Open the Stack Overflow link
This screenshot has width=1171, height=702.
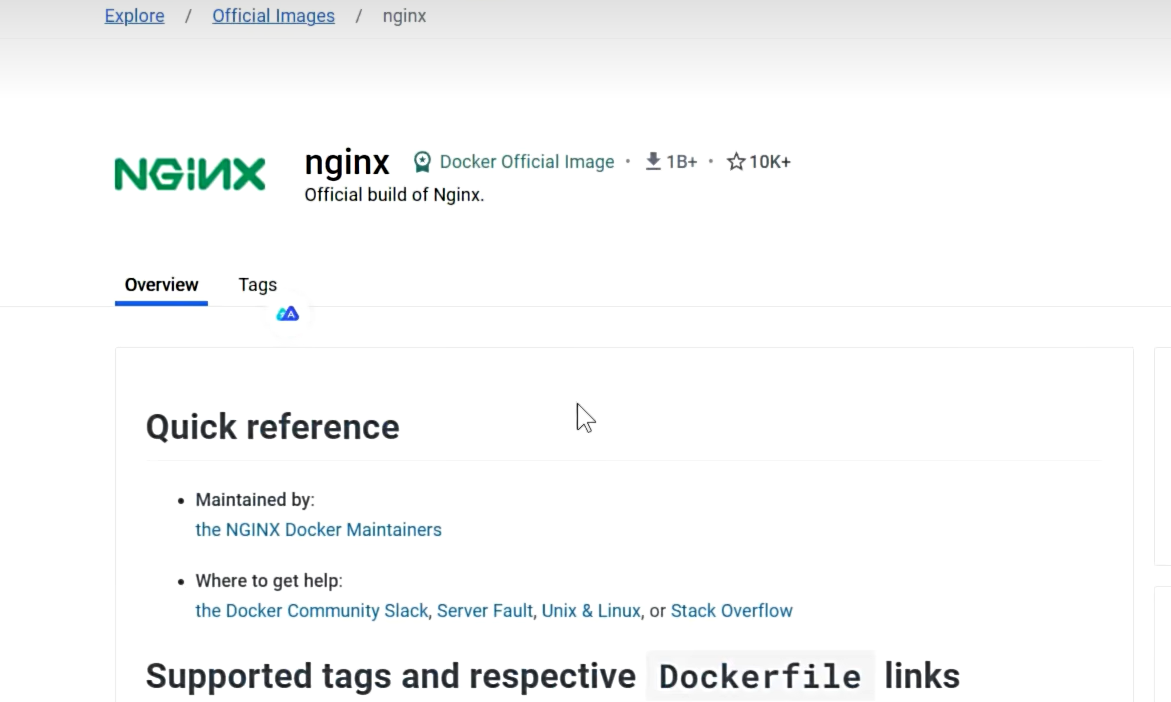(x=731, y=611)
